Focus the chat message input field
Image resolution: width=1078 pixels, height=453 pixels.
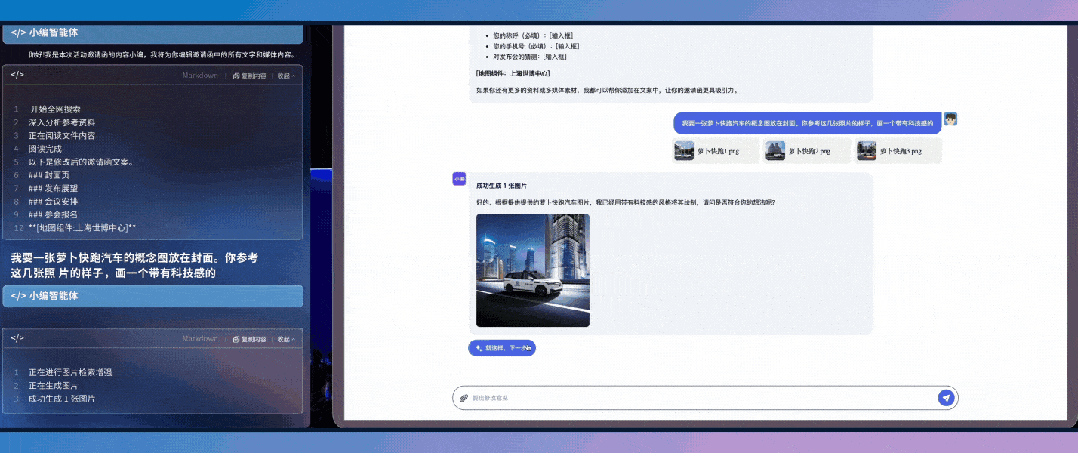click(700, 398)
